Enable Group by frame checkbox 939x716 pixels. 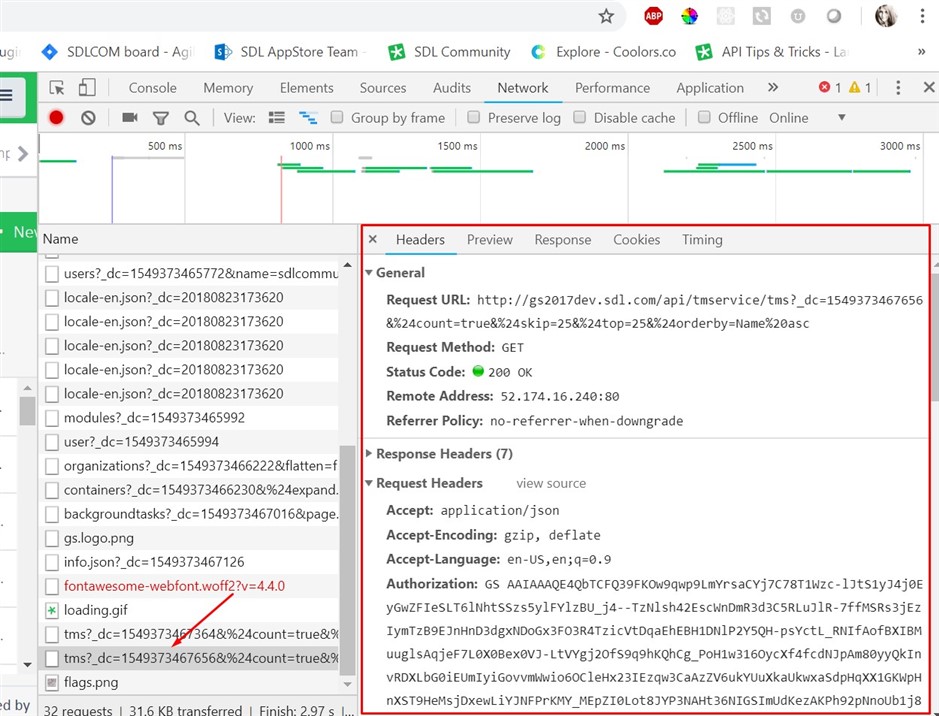tap(337, 117)
